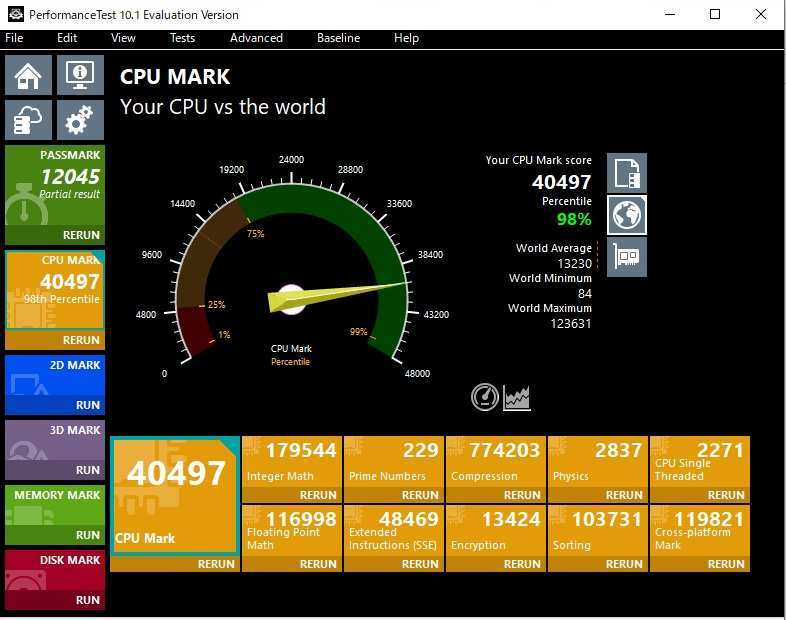Click the World Maximum 123631 value

click(x=570, y=324)
